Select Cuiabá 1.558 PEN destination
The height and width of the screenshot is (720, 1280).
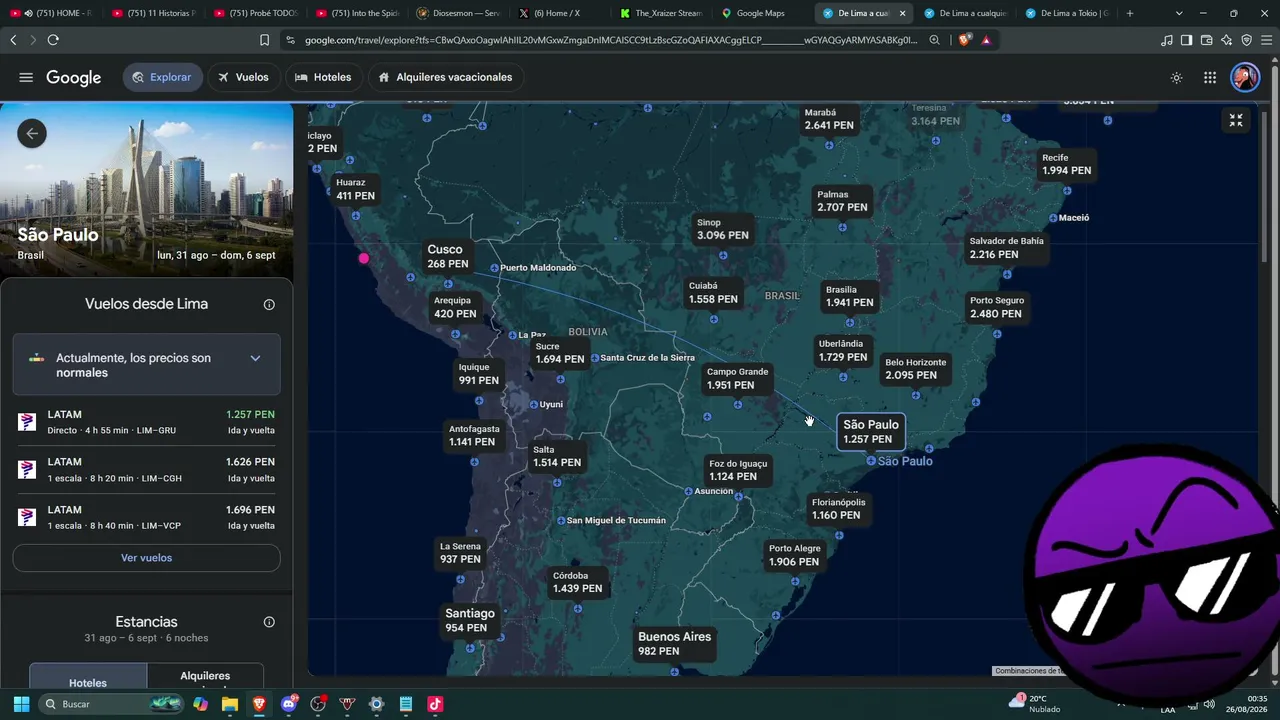click(712, 293)
